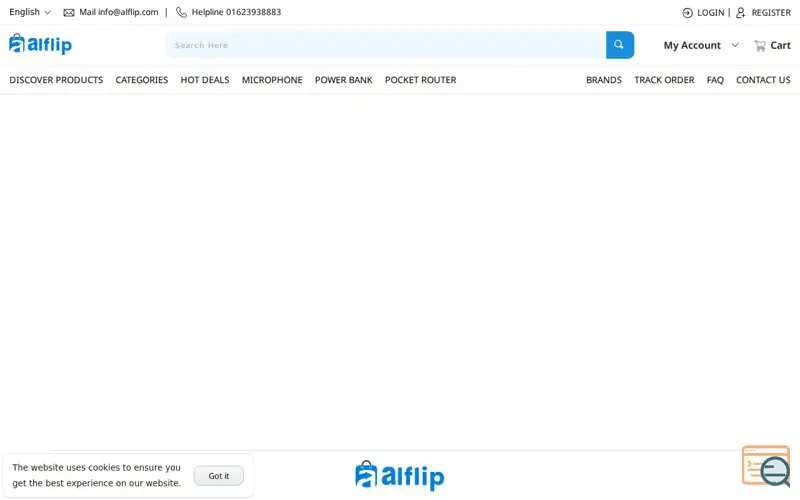Click the mail envelope icon
The height and width of the screenshot is (500, 800).
(69, 13)
